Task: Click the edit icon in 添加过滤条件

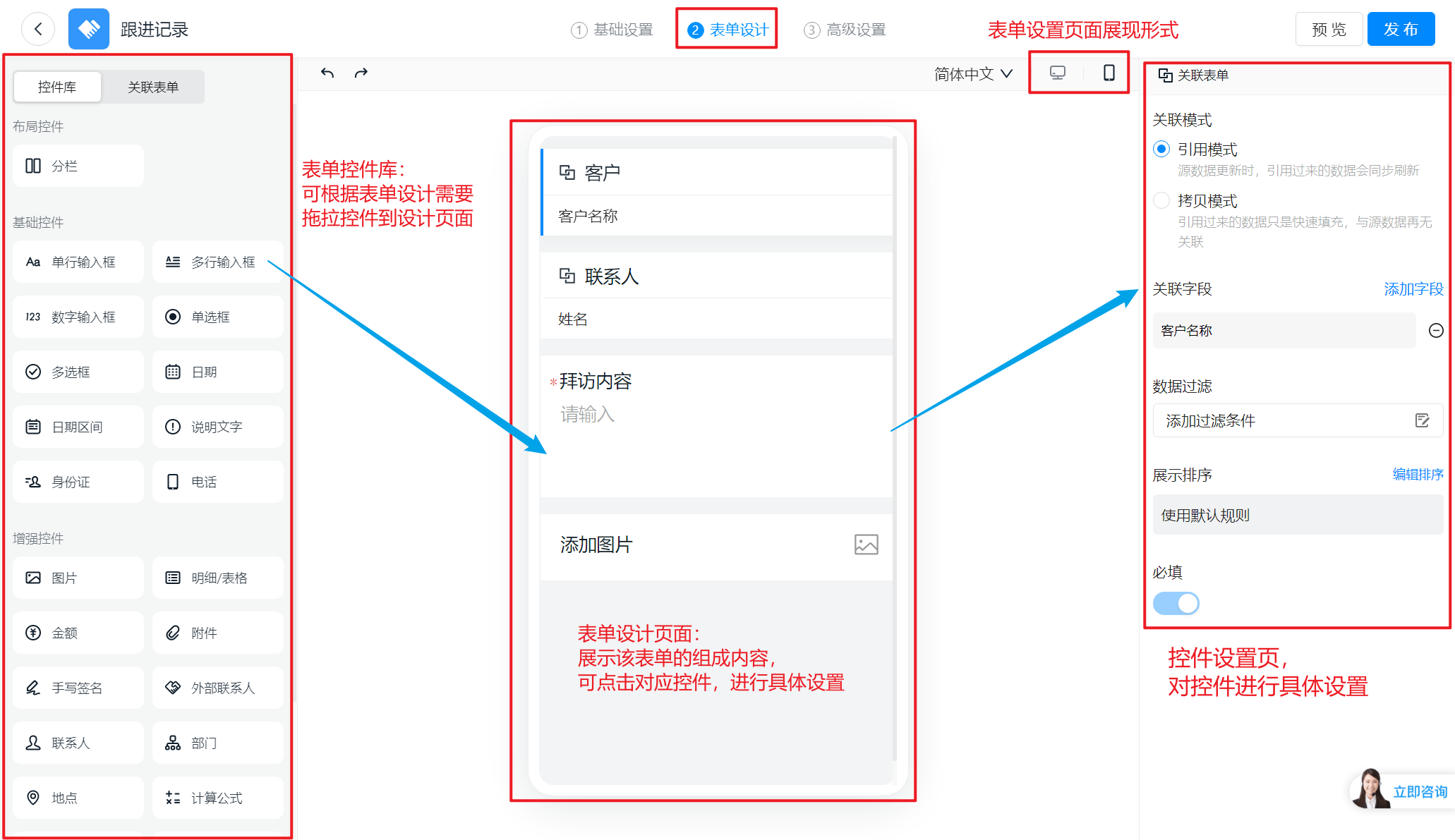Action: (1422, 420)
